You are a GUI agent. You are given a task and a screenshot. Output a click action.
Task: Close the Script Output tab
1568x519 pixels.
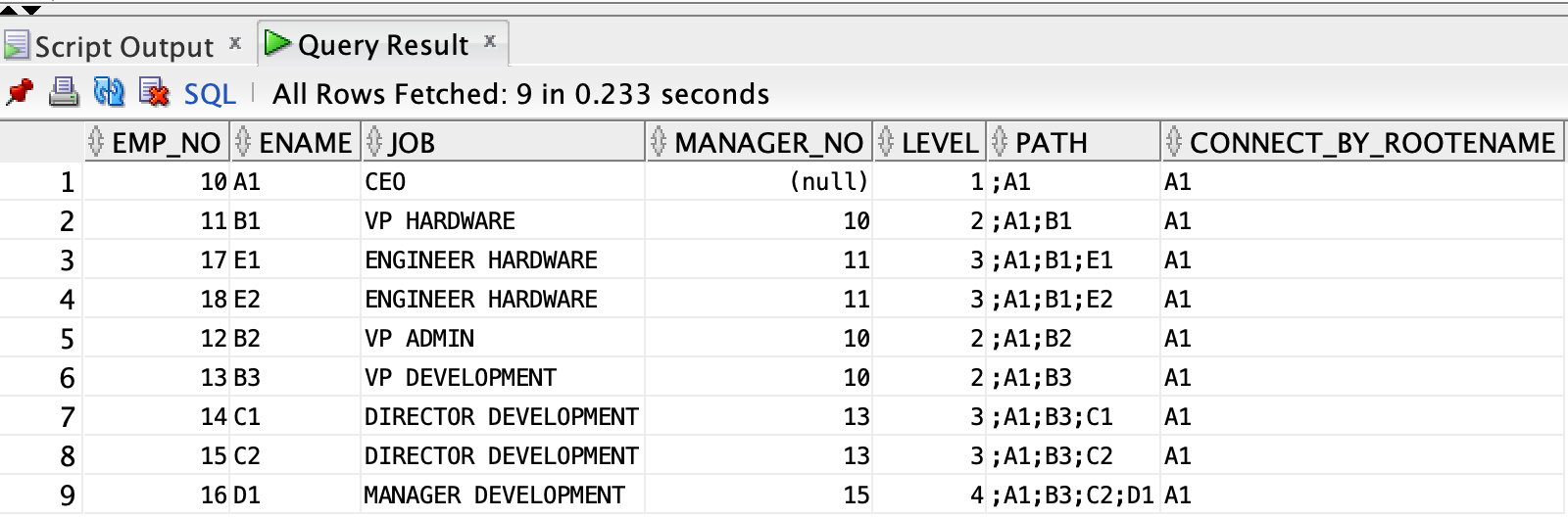[235, 43]
